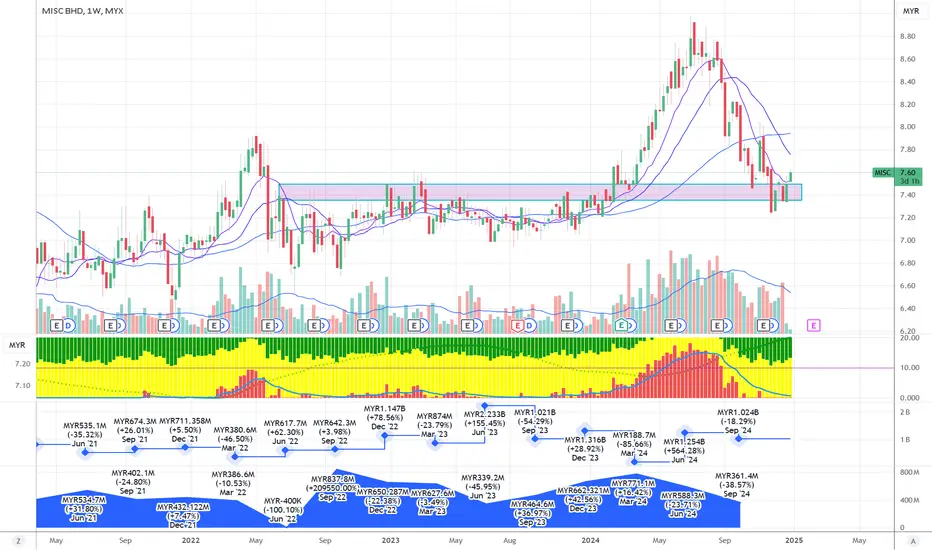Click the leftmost blue D dividend marker
This screenshot has width=932, height=550.
click(68, 325)
